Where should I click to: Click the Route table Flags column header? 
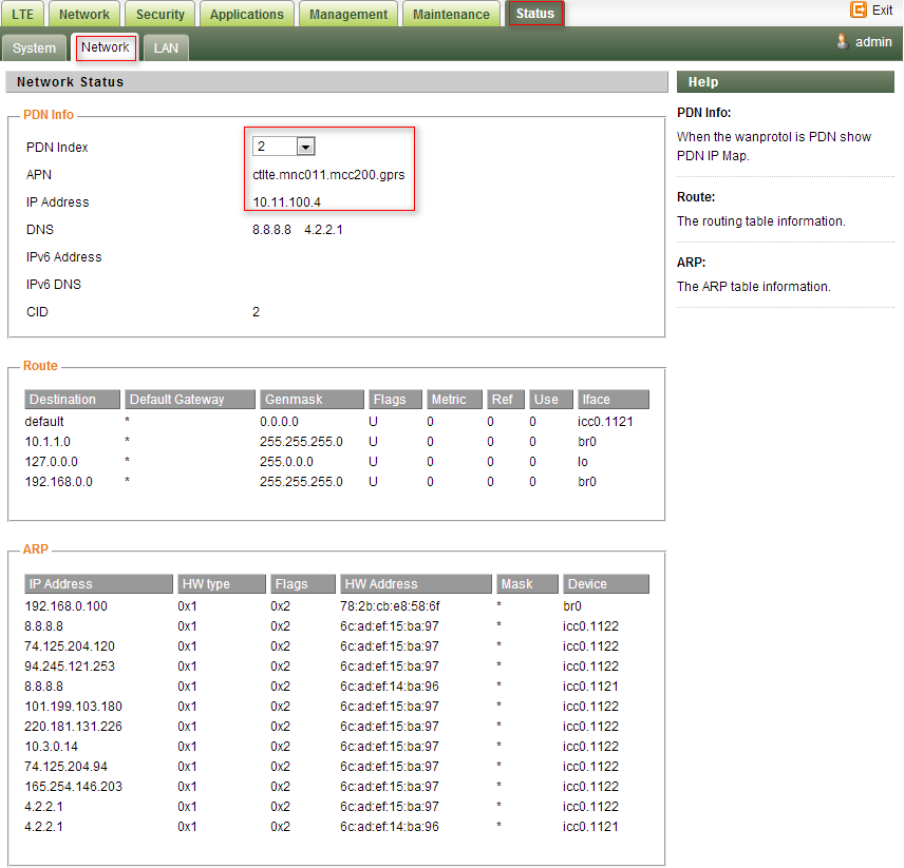[396, 399]
